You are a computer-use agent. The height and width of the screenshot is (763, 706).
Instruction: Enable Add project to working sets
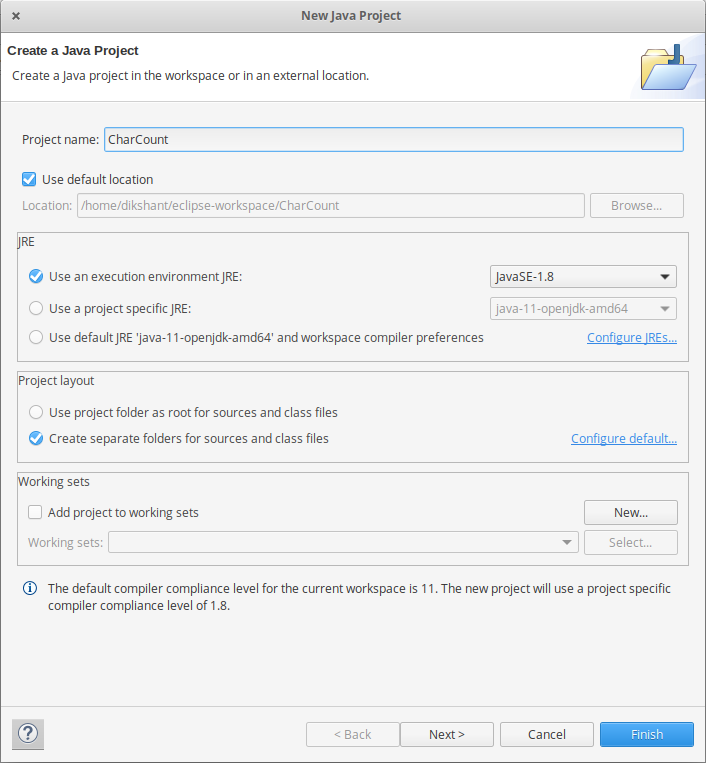tap(35, 512)
